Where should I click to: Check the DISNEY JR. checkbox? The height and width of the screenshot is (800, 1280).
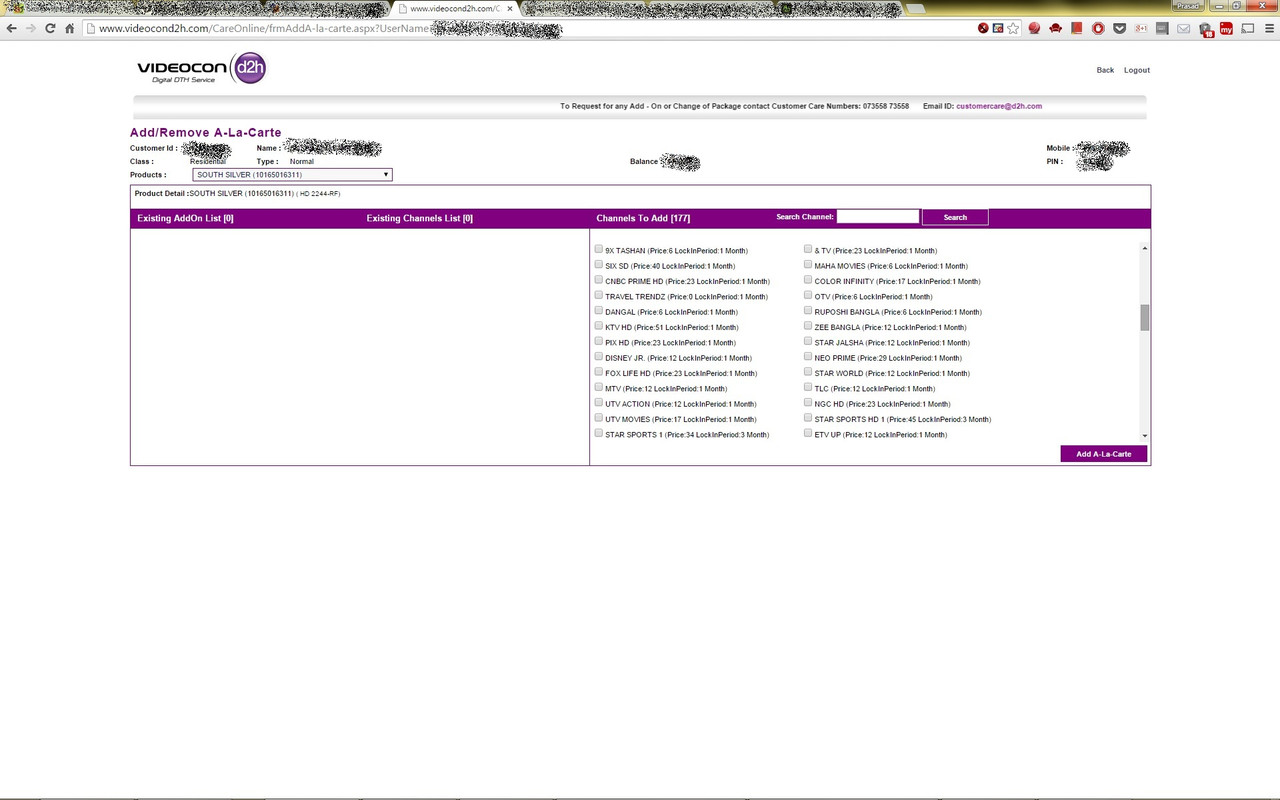[x=599, y=356]
